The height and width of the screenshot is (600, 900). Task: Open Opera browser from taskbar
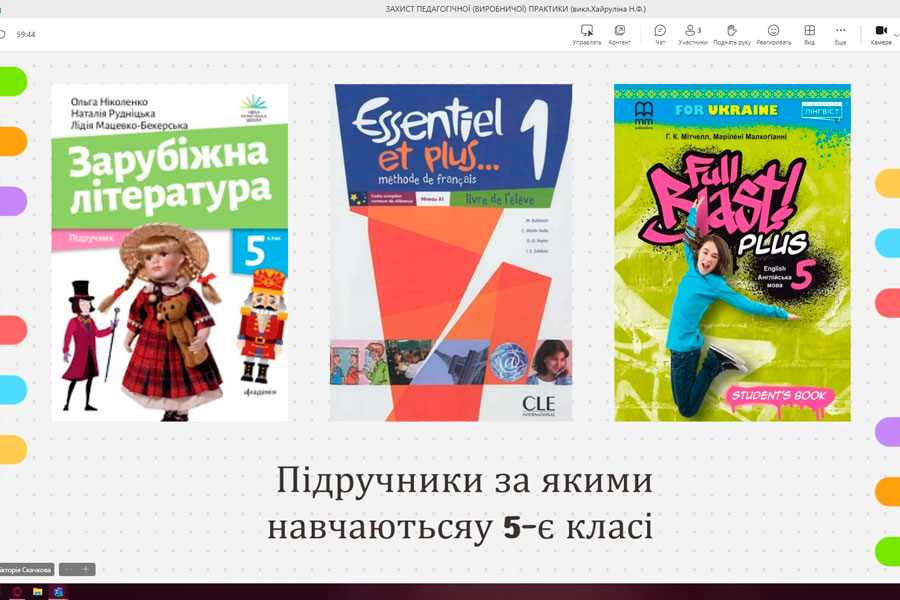coord(16,592)
